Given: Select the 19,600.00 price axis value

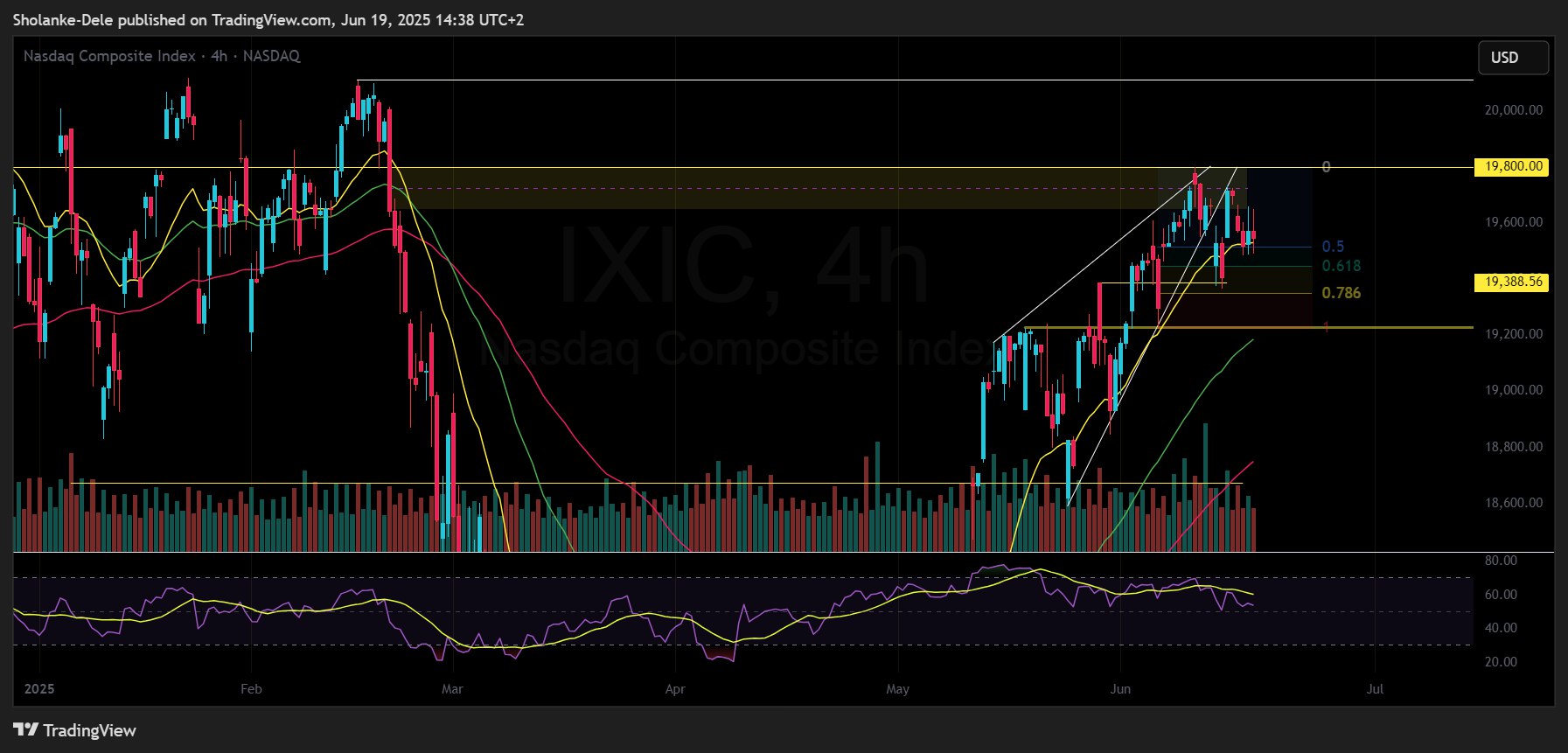Looking at the screenshot, I should tap(1514, 222).
